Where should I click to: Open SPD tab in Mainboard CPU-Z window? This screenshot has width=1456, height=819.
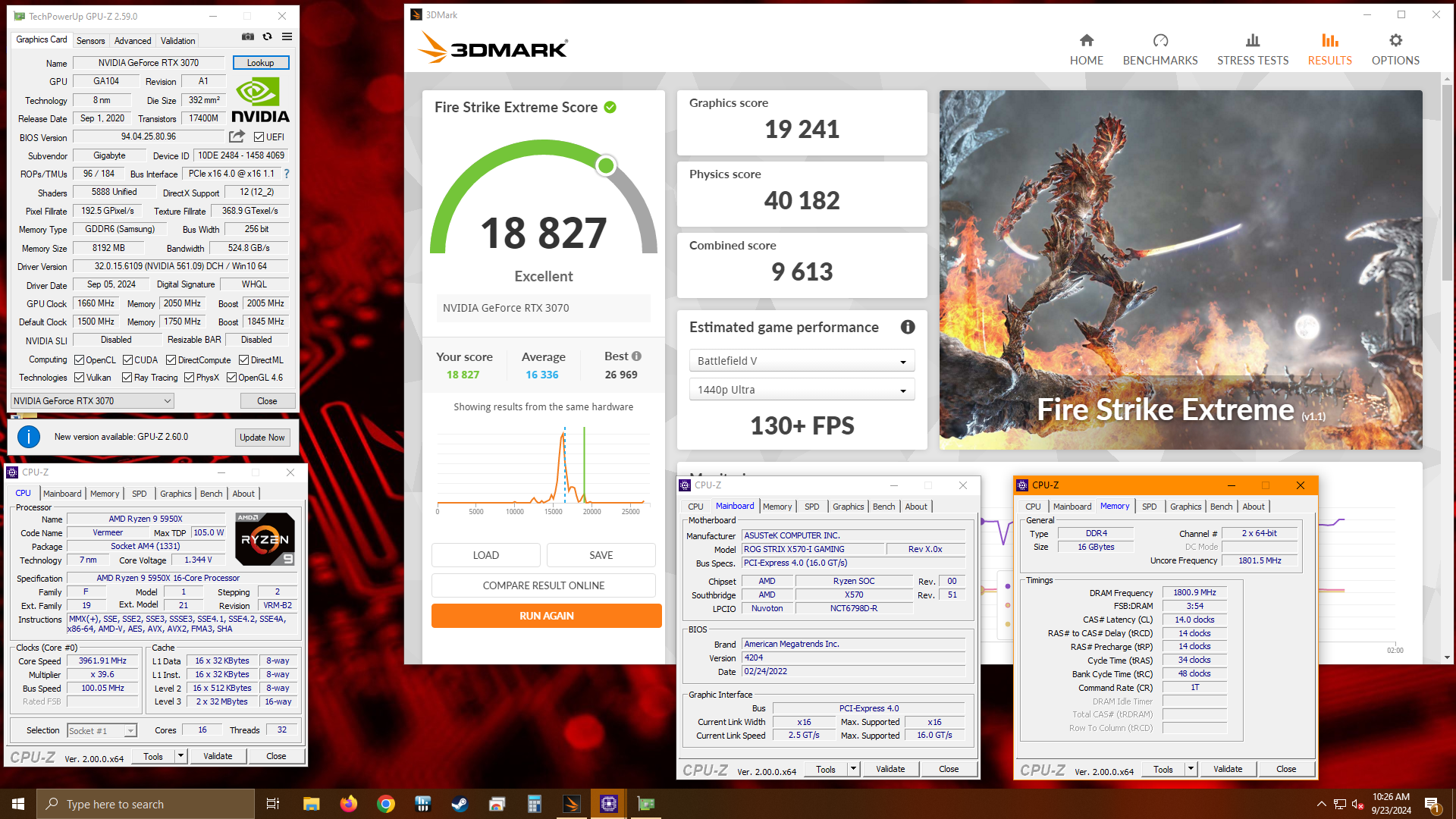click(x=811, y=507)
